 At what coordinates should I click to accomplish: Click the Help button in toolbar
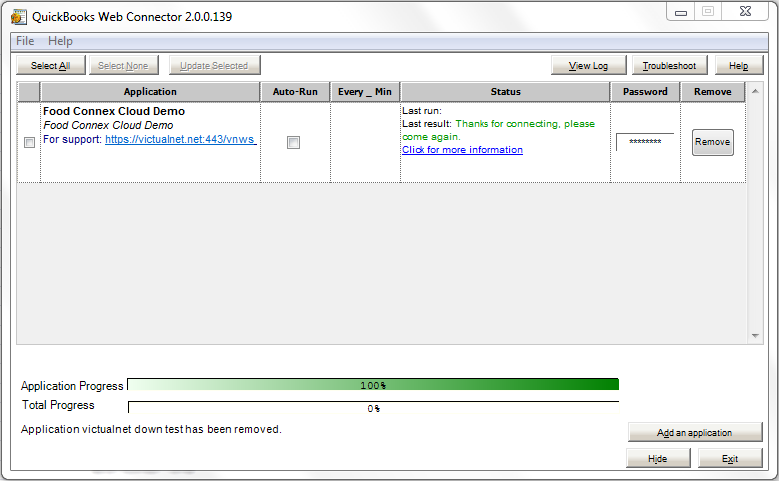[738, 66]
